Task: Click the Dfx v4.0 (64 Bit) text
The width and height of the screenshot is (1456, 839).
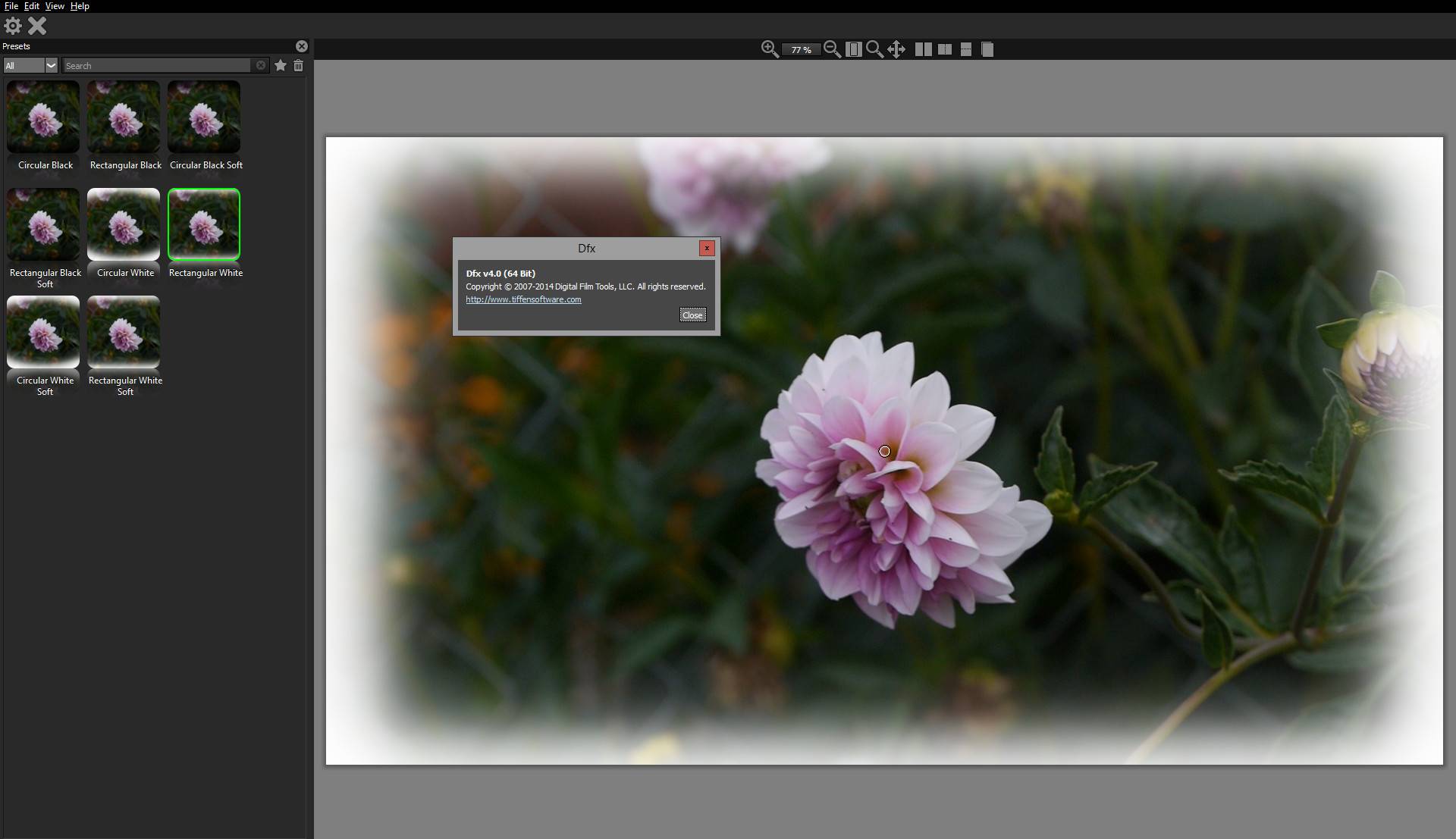Action: click(500, 274)
